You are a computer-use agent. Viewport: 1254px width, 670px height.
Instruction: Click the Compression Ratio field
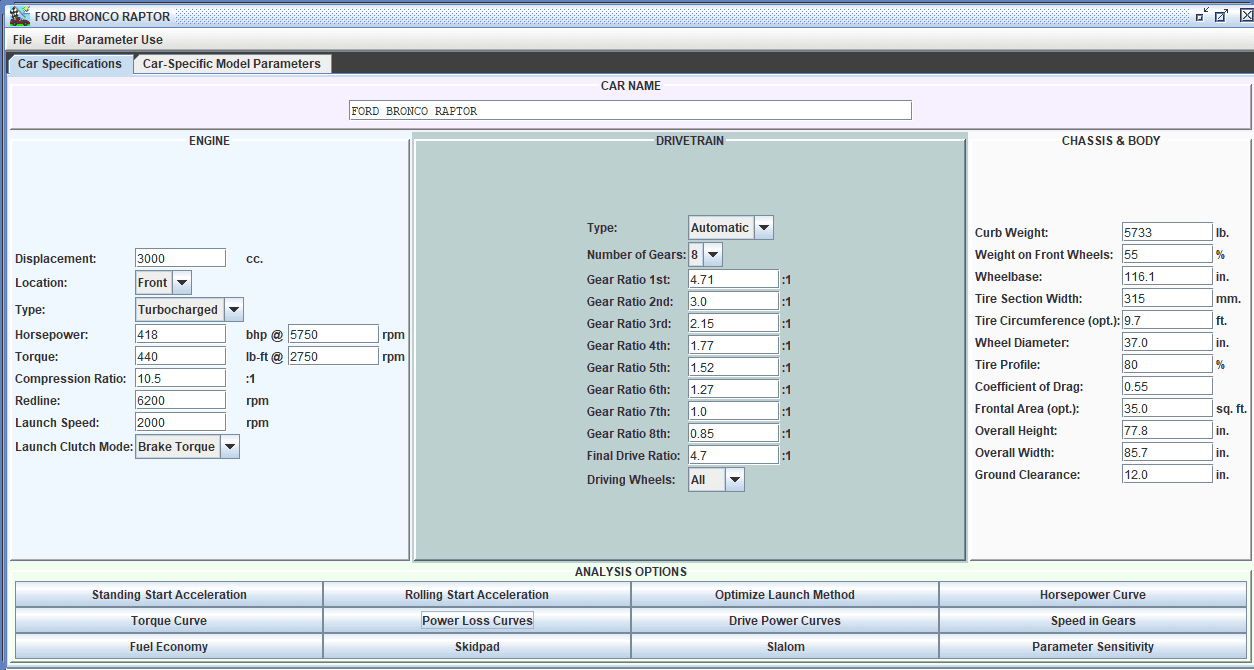(x=180, y=378)
